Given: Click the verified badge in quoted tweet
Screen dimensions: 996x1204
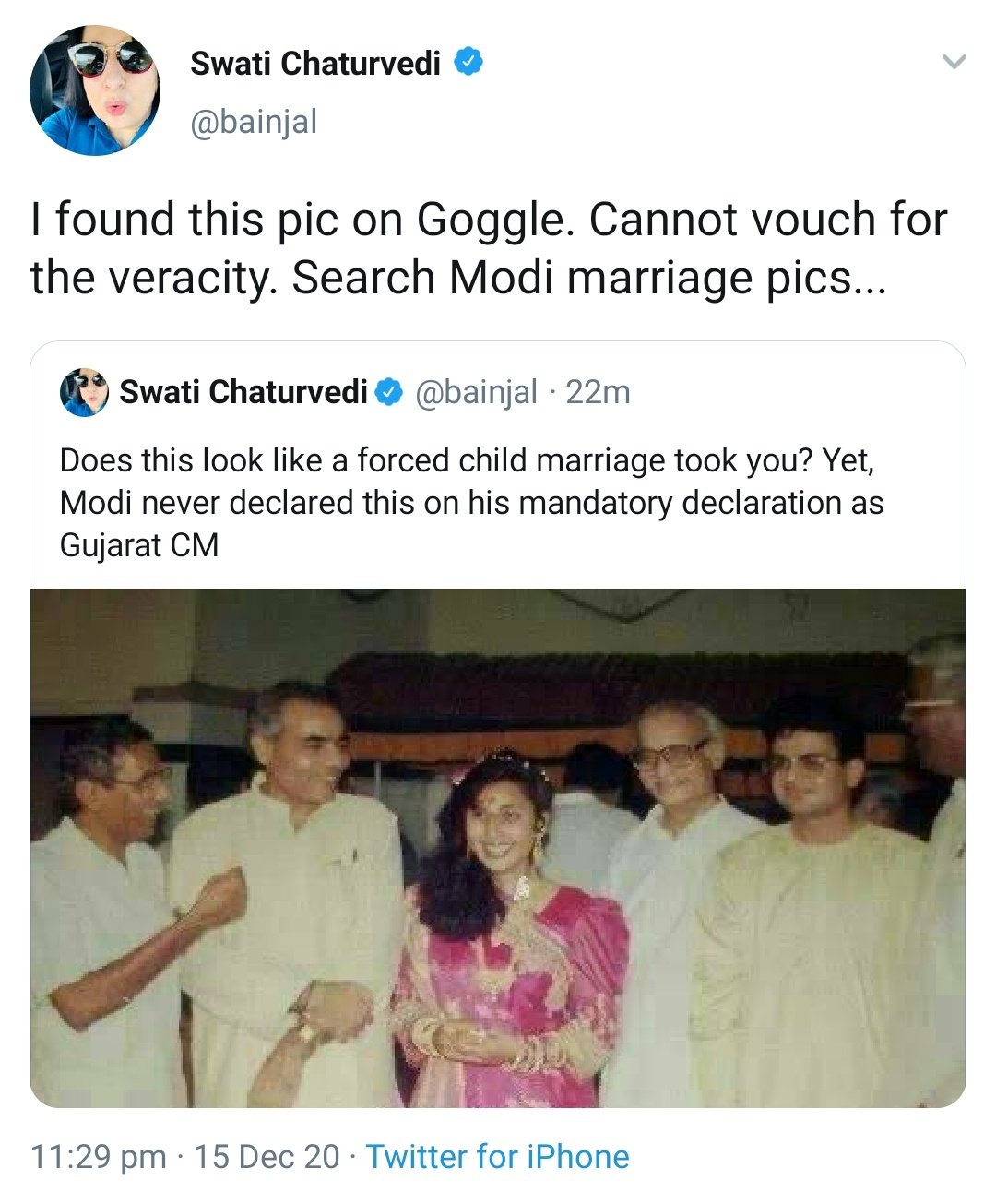Looking at the screenshot, I should click(389, 392).
